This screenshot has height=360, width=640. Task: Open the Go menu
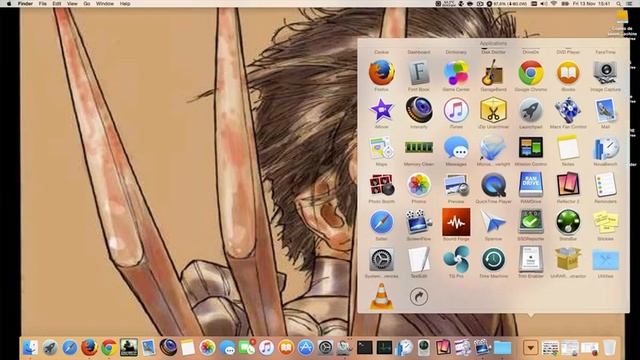pyautogui.click(x=87, y=4)
